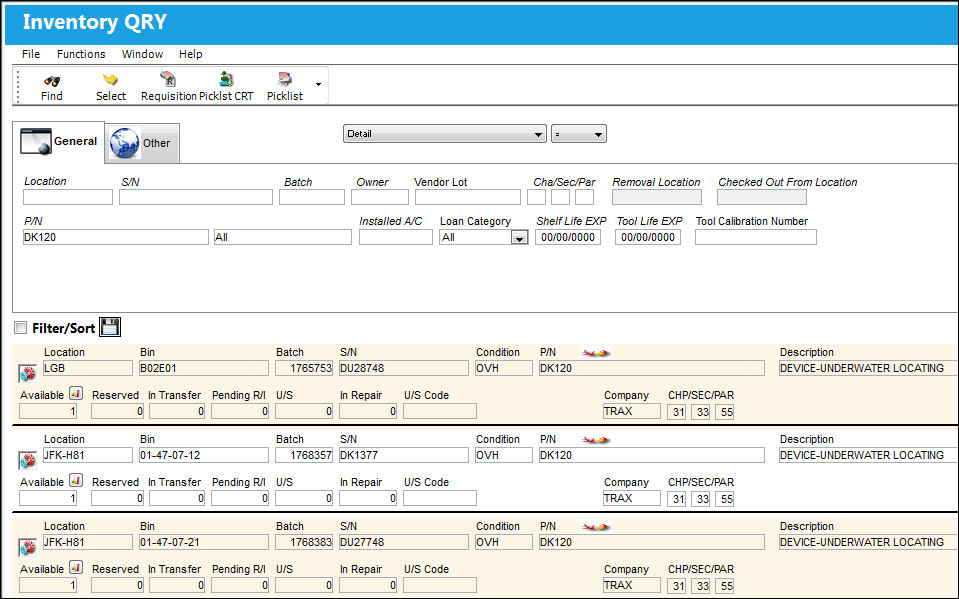Click Condition OVH for S/N DK1377
Screen dimensions: 959x599
[x=504, y=455]
